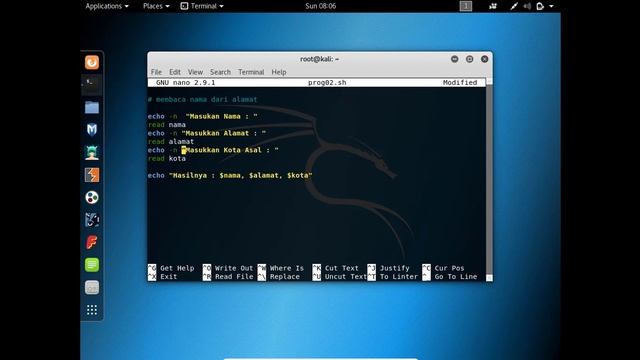Open the Terminal icon in the dock
The image size is (640, 360).
92,85
